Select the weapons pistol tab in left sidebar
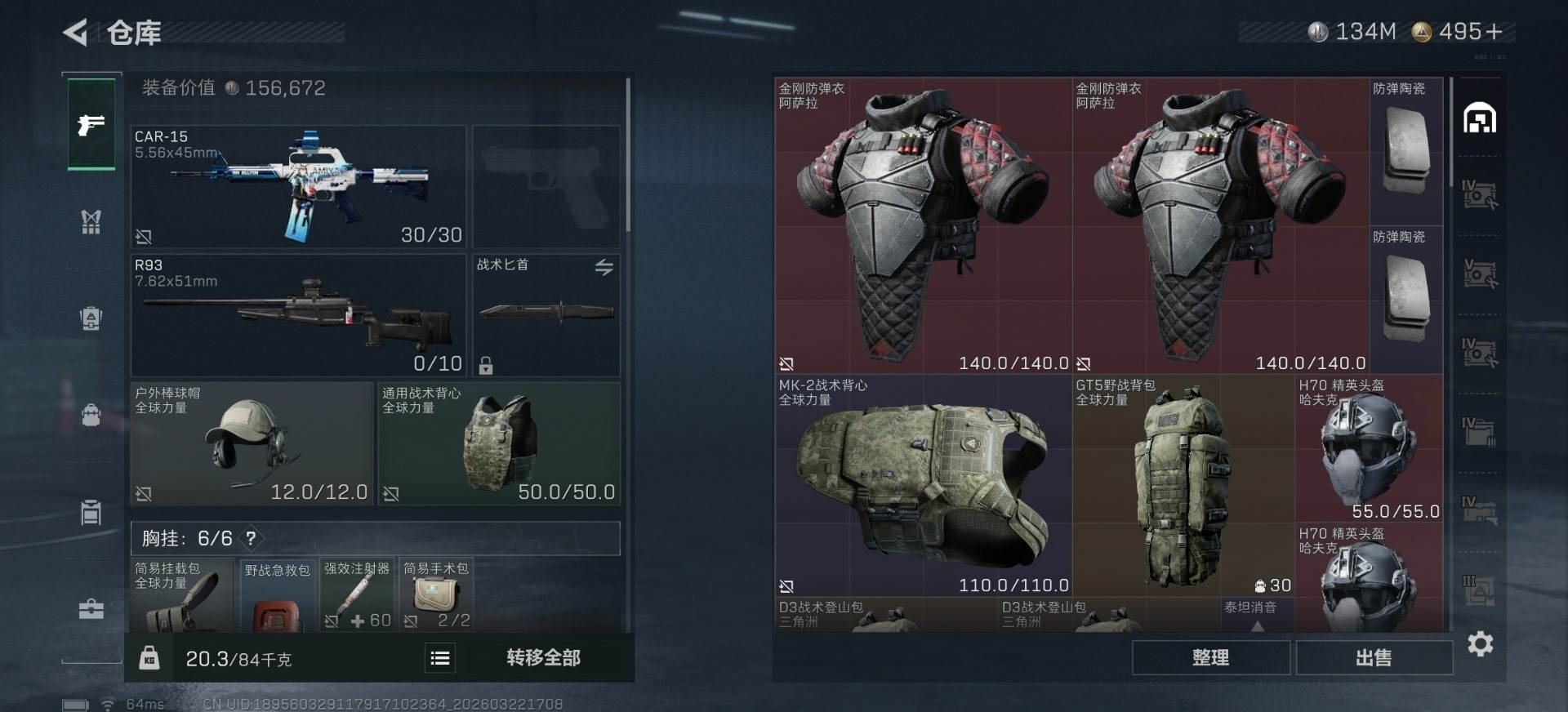Image resolution: width=1568 pixels, height=712 pixels. point(91,125)
